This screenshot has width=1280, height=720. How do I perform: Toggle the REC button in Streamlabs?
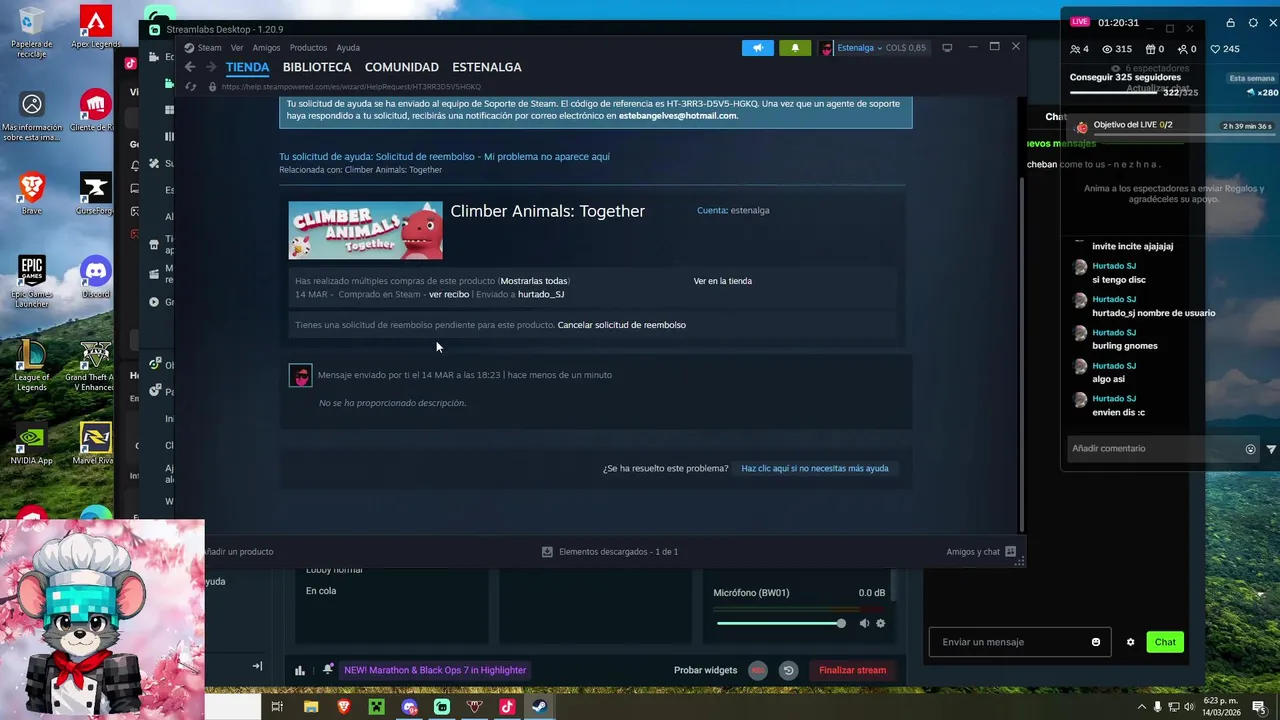point(758,670)
